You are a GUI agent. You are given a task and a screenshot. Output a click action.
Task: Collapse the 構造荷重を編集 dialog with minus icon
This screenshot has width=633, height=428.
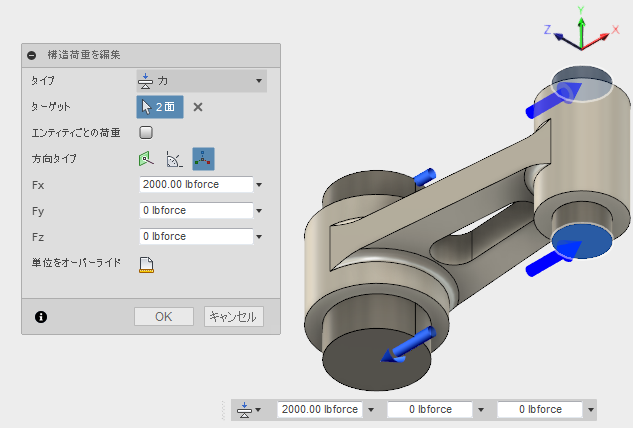point(31,55)
